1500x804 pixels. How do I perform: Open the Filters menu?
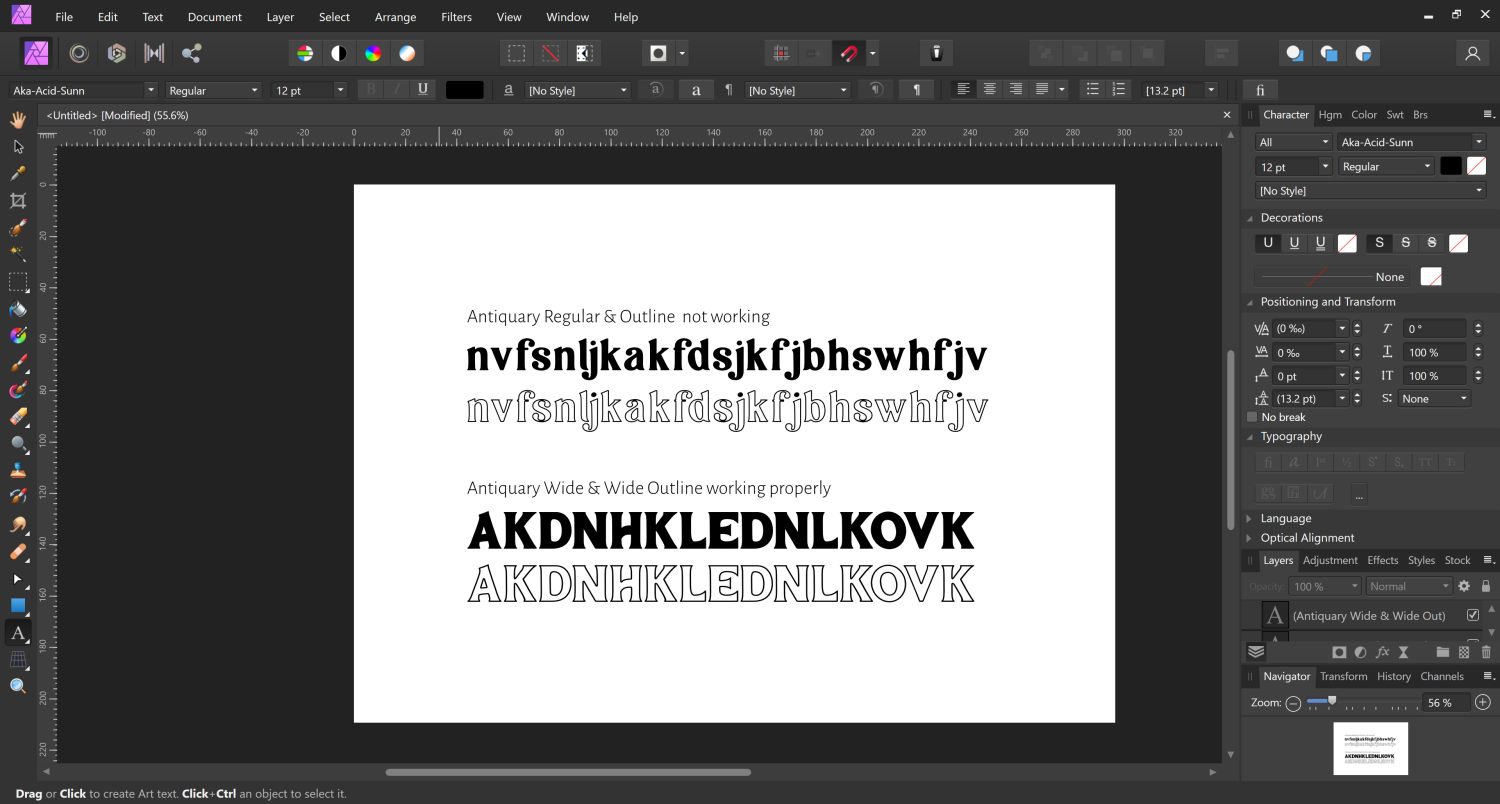pyautogui.click(x=456, y=17)
